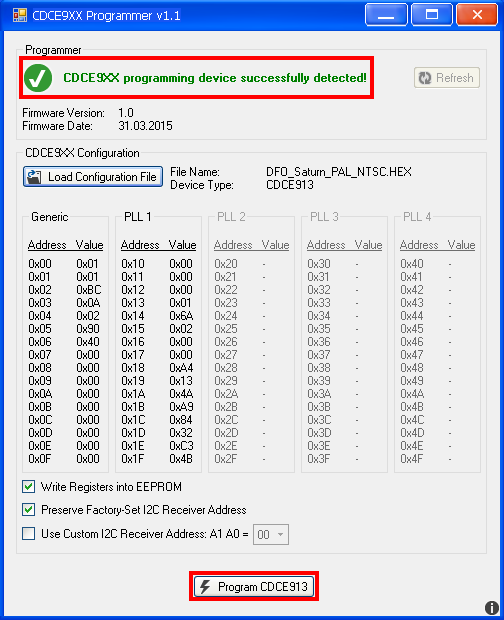Click the file name DFO_Saturn_PAL_NTSC.HEX

(x=339, y=172)
